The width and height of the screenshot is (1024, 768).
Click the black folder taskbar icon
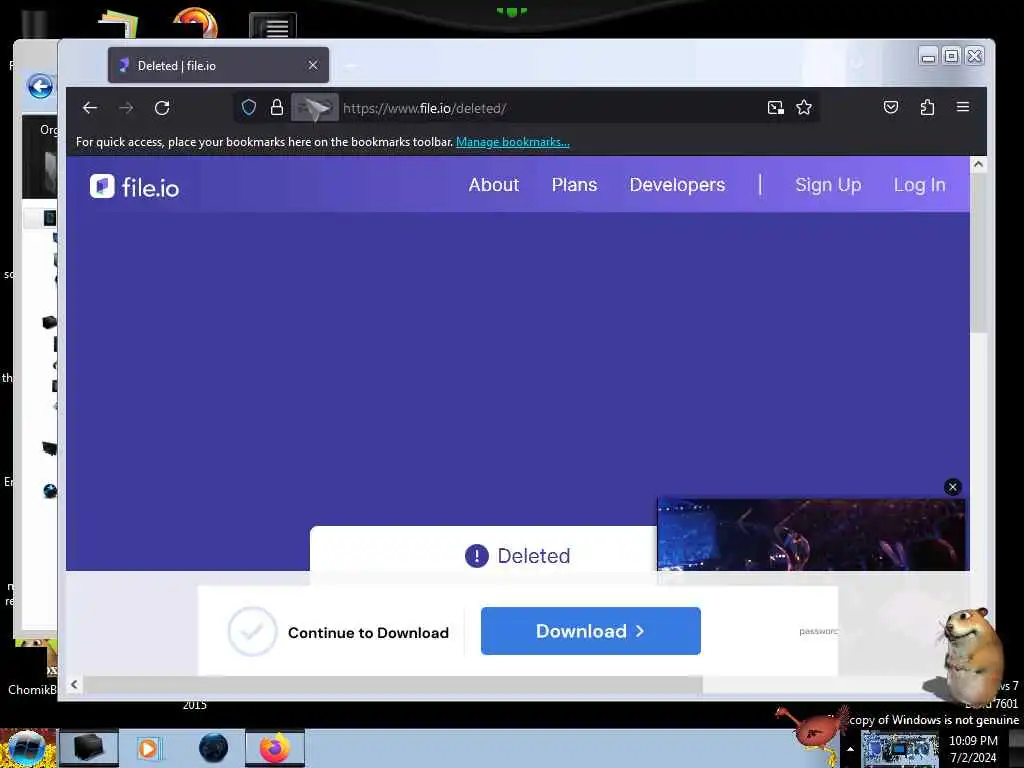point(89,748)
